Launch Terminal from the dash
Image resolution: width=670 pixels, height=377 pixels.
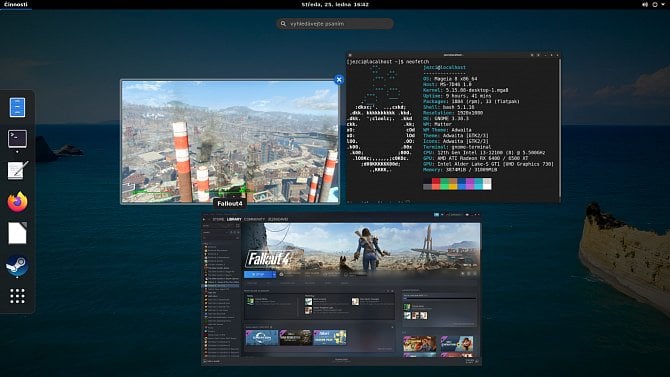[x=17, y=139]
